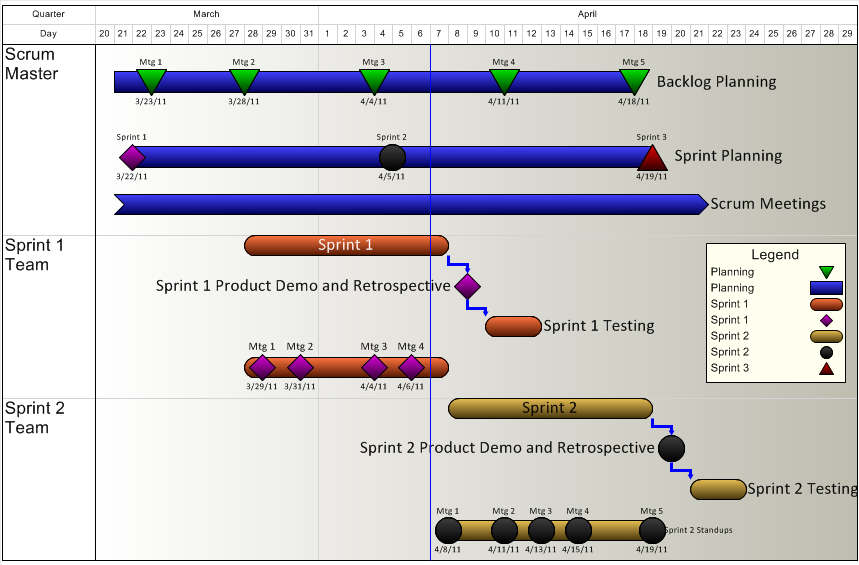
Task: Select the Mtg 3 purple diamond dated 4/4/11
Action: 374,367
